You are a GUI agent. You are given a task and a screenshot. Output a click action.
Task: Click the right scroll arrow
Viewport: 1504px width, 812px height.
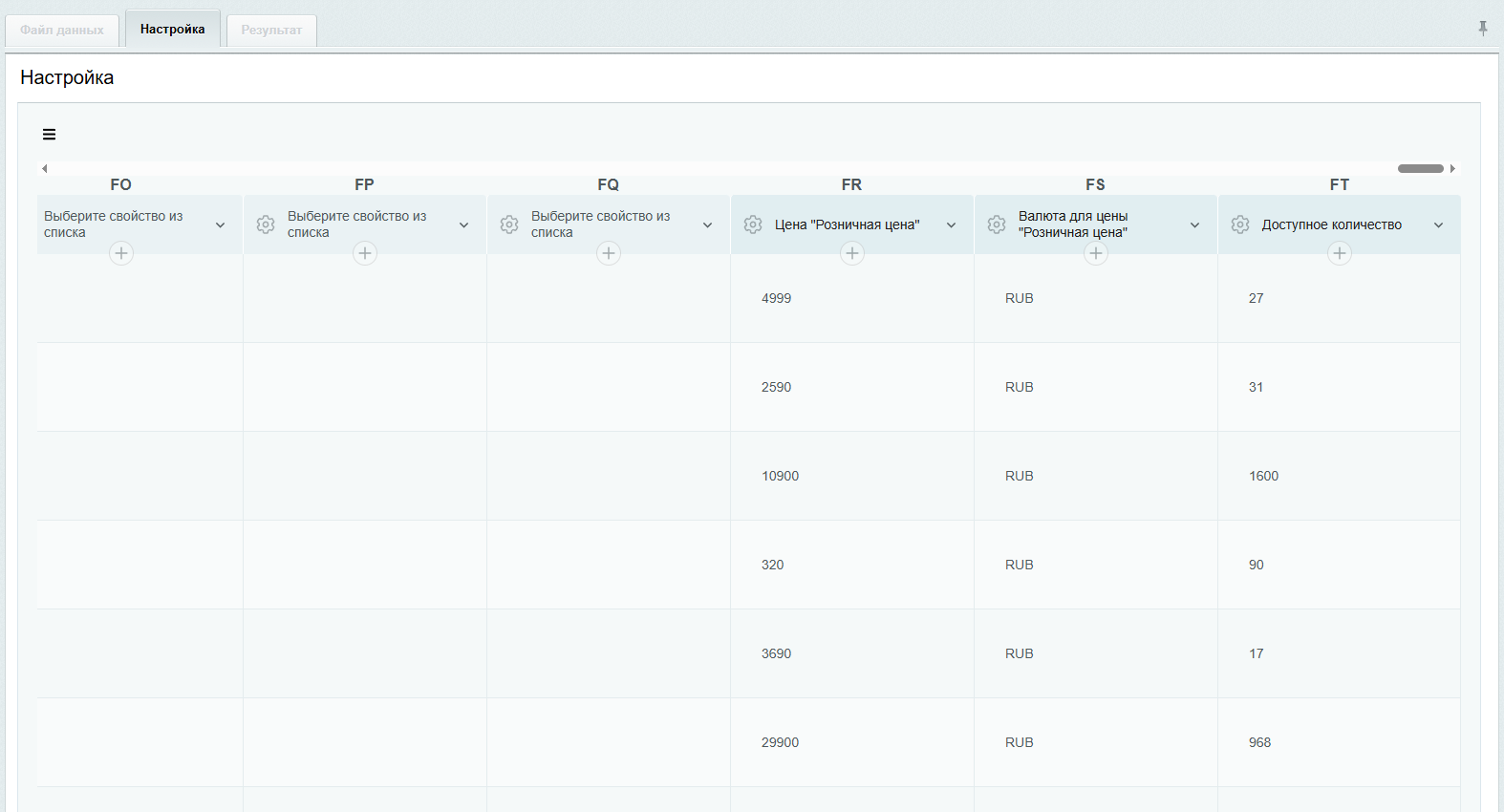[x=1452, y=168]
